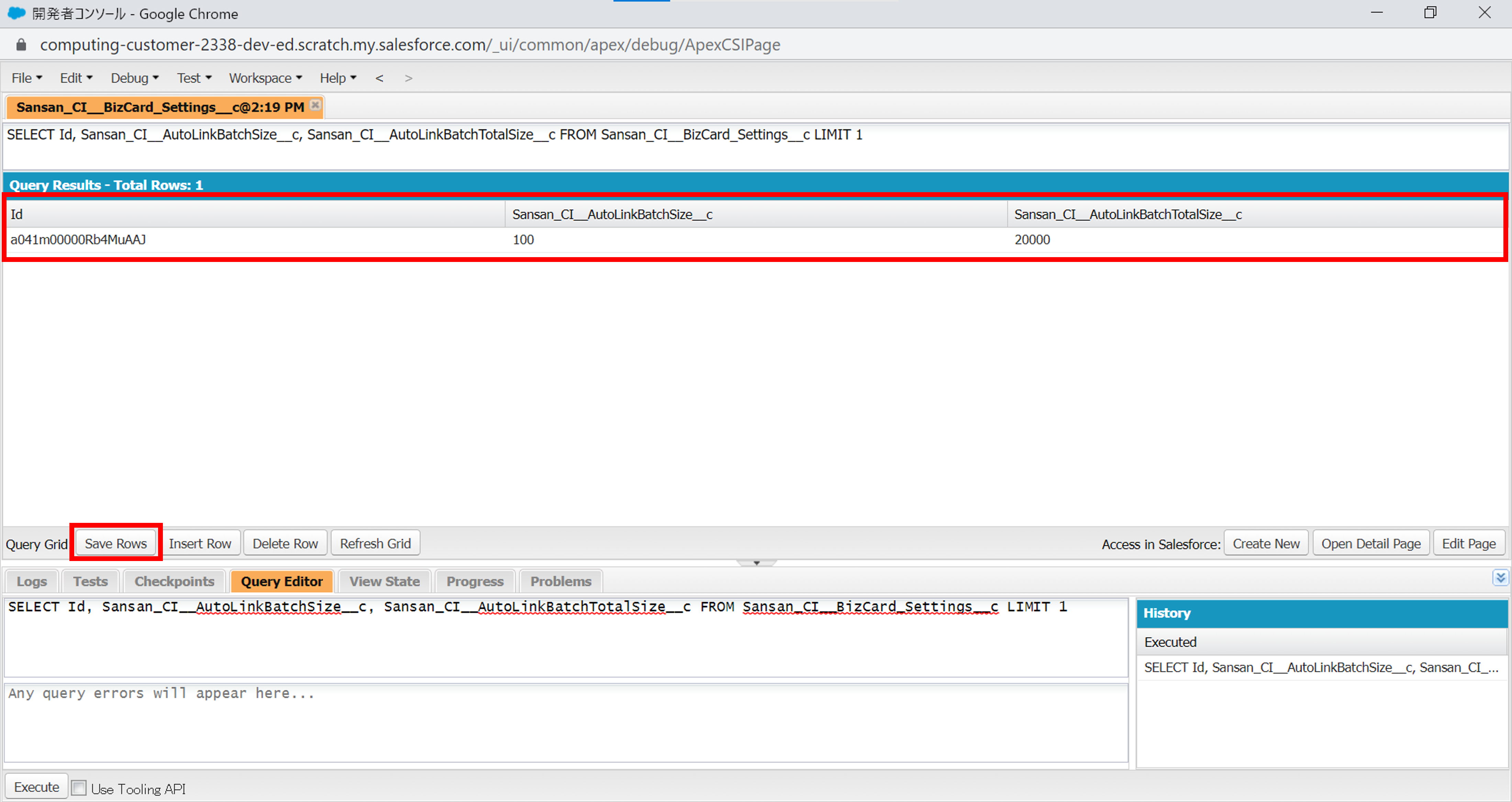Screen dimensions: 1512x802
Task: Switch to the Logs tab
Action: coord(32,581)
